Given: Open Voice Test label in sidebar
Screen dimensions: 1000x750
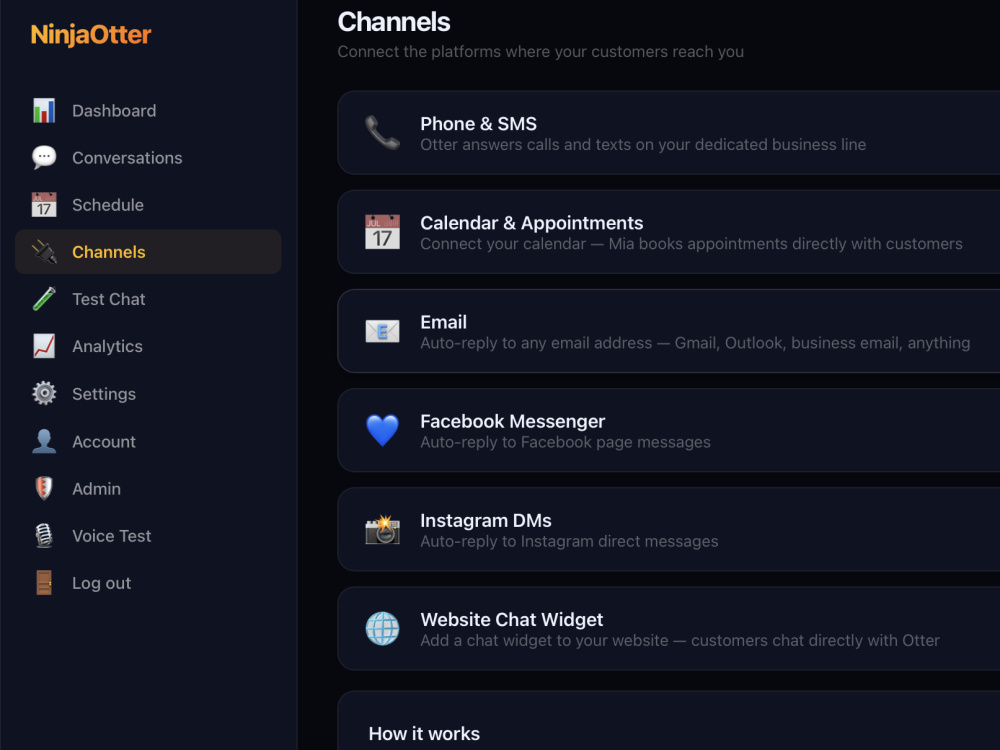Looking at the screenshot, I should pos(112,536).
